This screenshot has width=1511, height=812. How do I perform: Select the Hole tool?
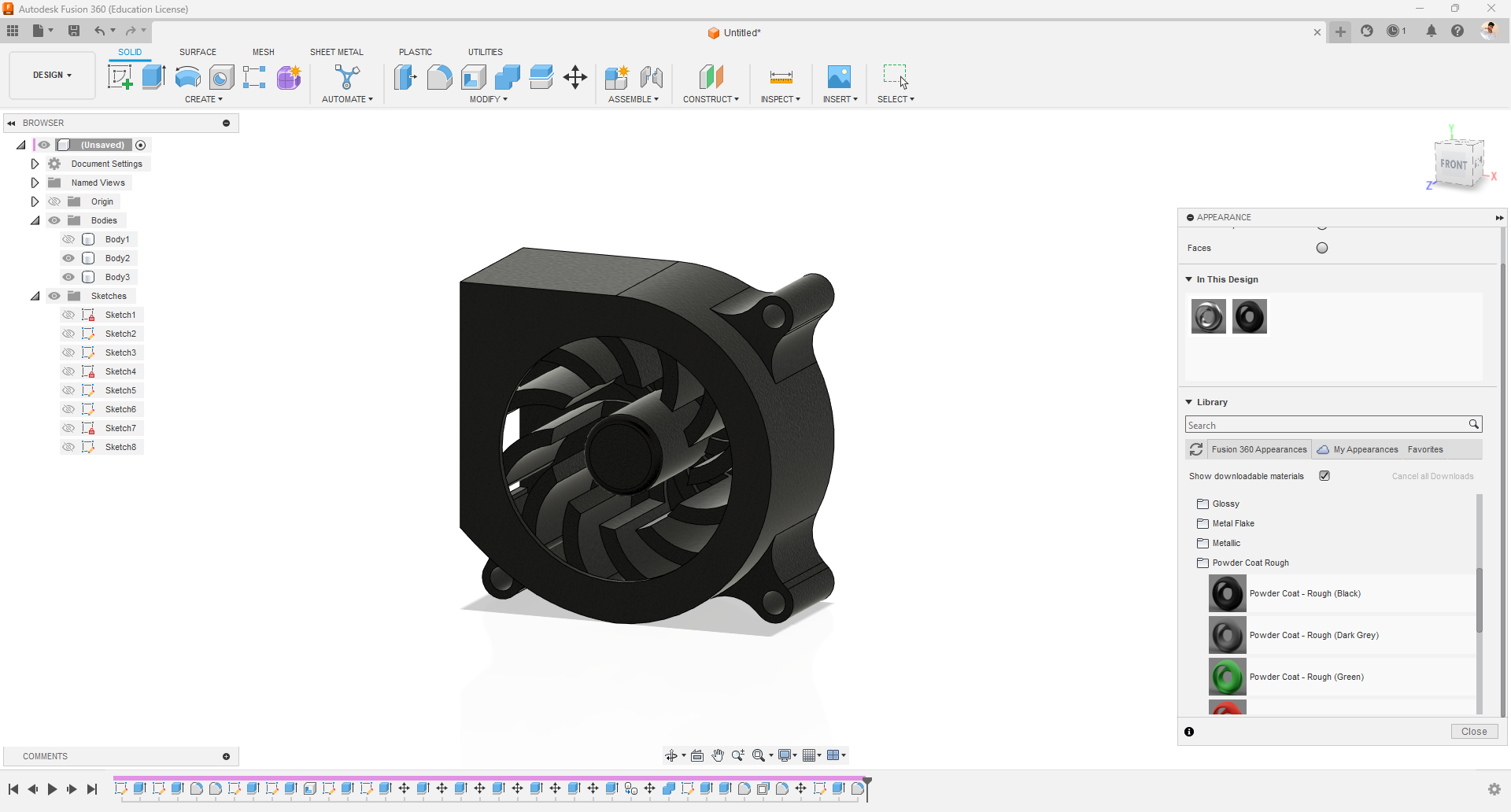pos(222,77)
